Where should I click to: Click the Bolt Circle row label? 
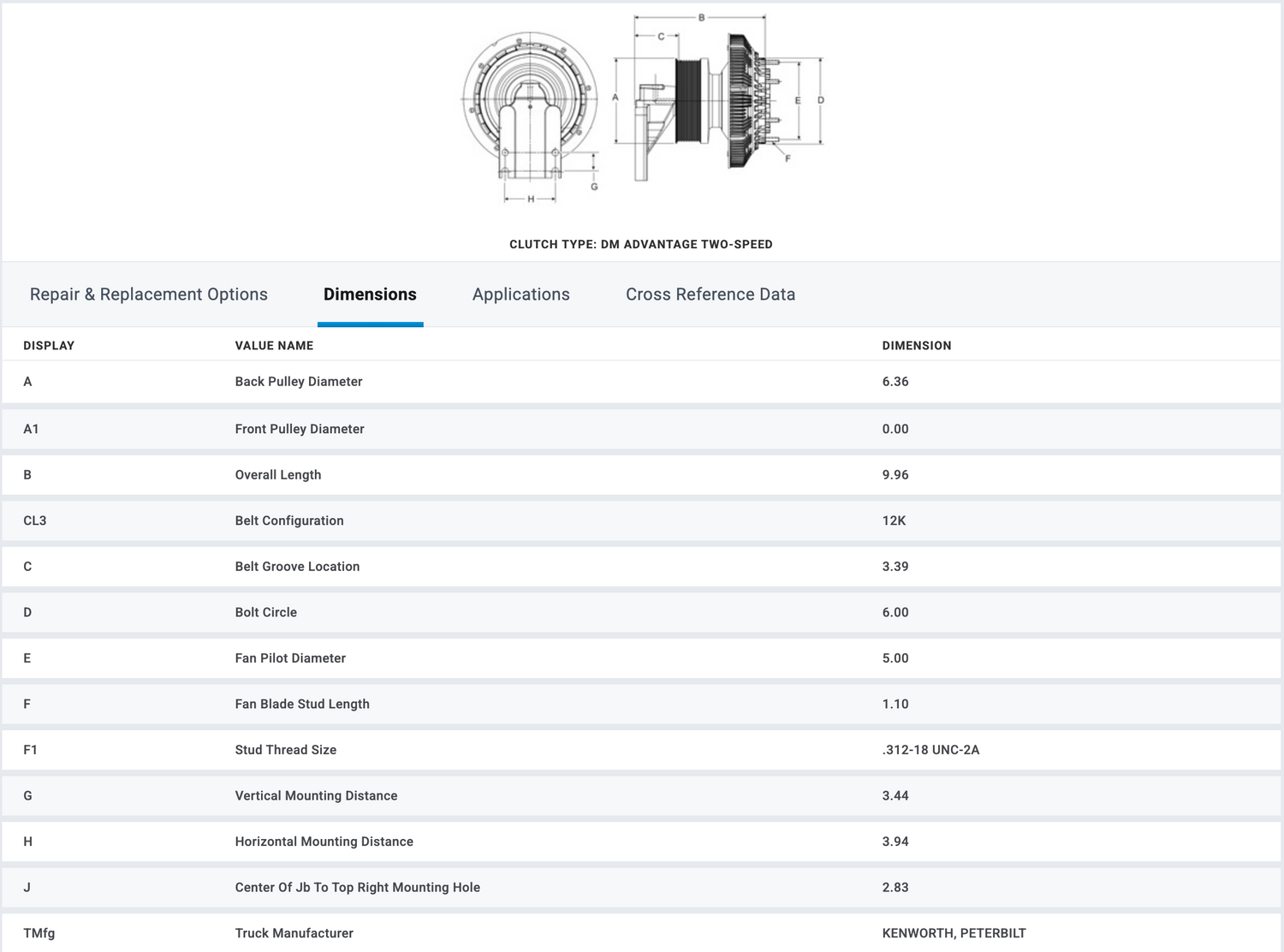[x=266, y=613]
